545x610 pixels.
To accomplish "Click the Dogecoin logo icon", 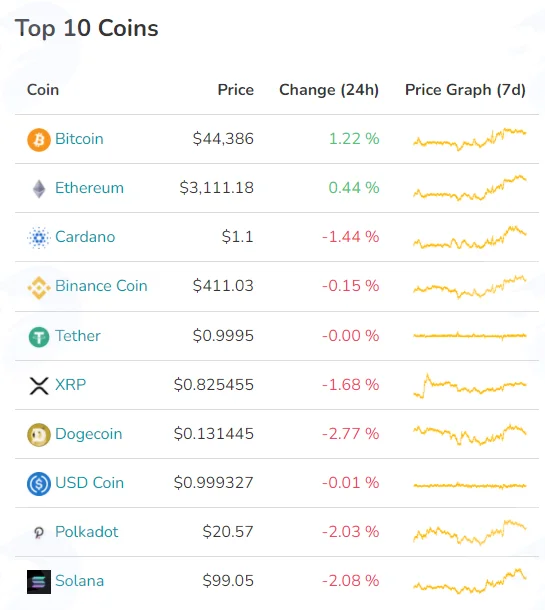I will (x=39, y=435).
